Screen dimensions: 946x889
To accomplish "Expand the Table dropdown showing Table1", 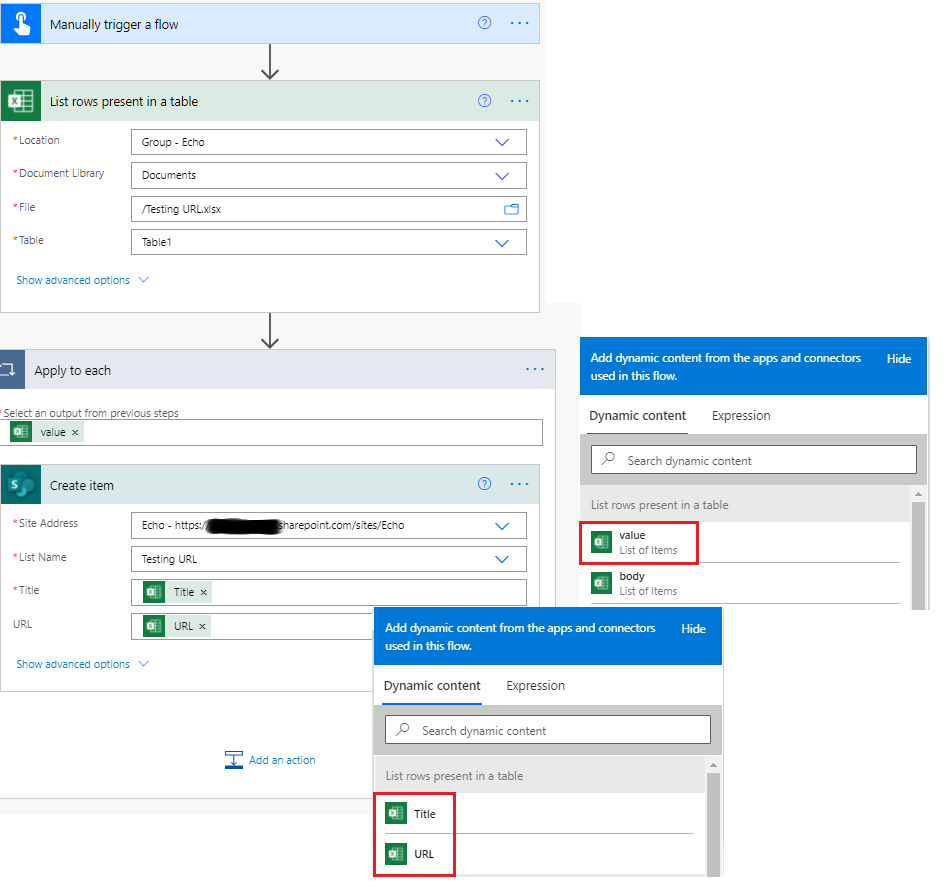I will (502, 243).
